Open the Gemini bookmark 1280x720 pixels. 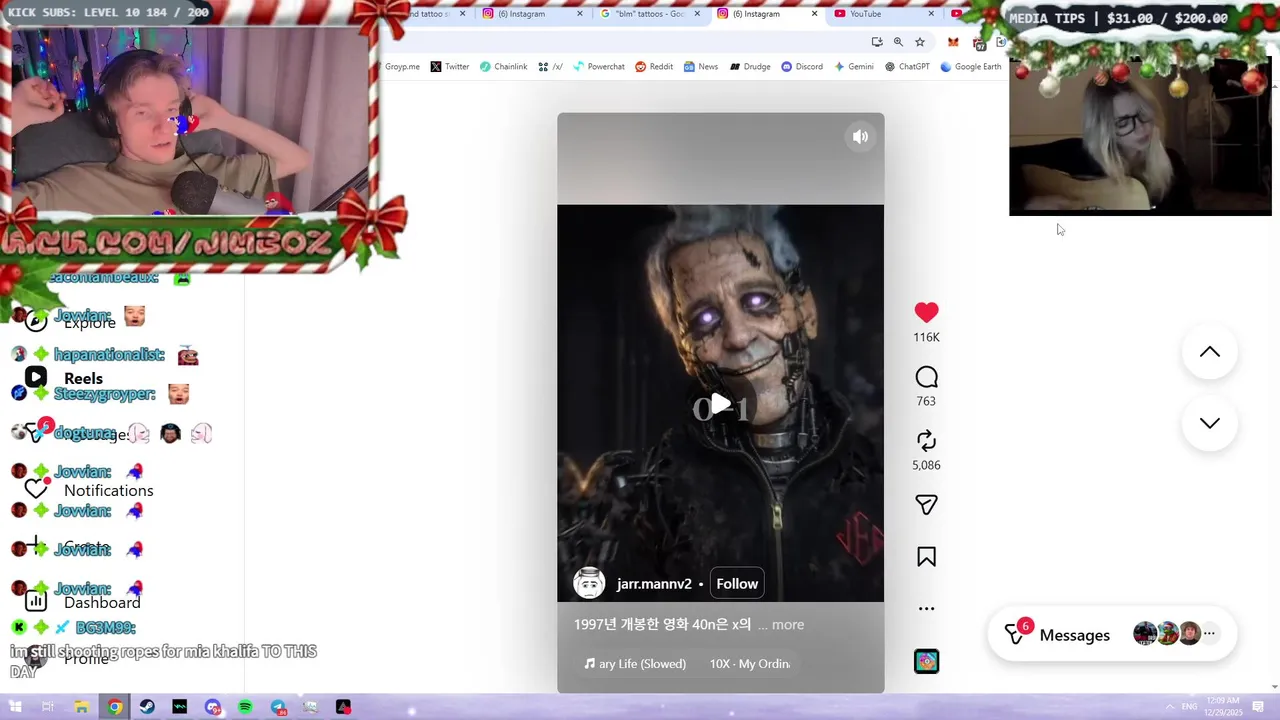(x=854, y=67)
